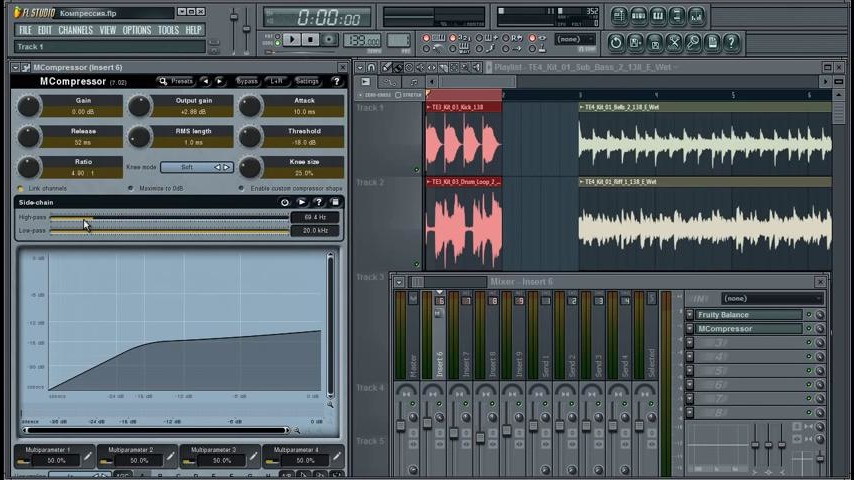The height and width of the screenshot is (480, 854).
Task: Start playback with the play button
Action: coord(292,39)
